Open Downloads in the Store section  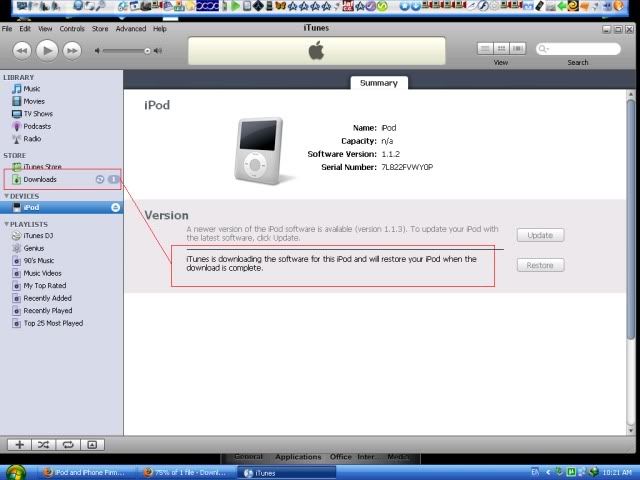click(x=40, y=179)
